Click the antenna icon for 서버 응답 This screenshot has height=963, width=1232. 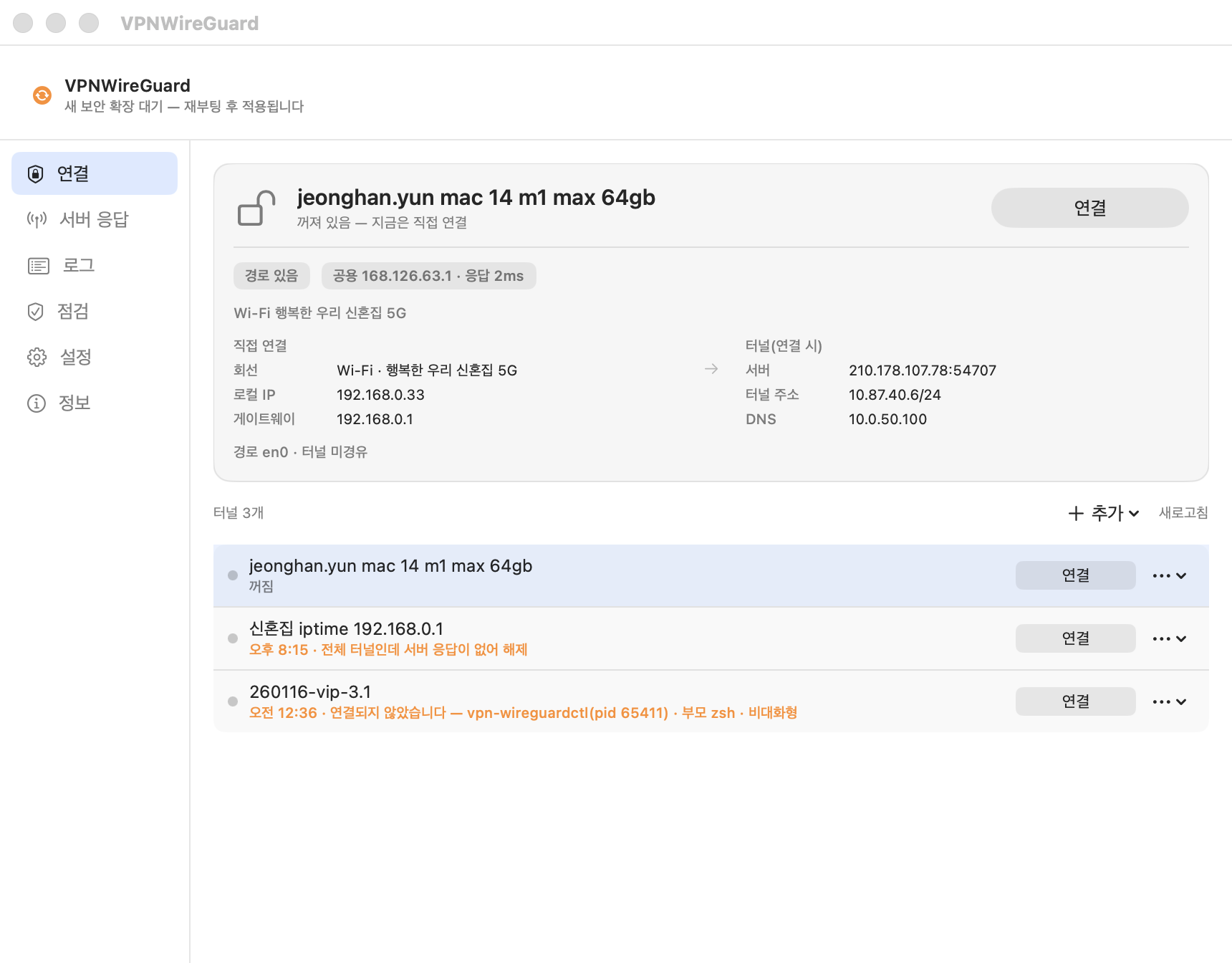[x=37, y=219]
